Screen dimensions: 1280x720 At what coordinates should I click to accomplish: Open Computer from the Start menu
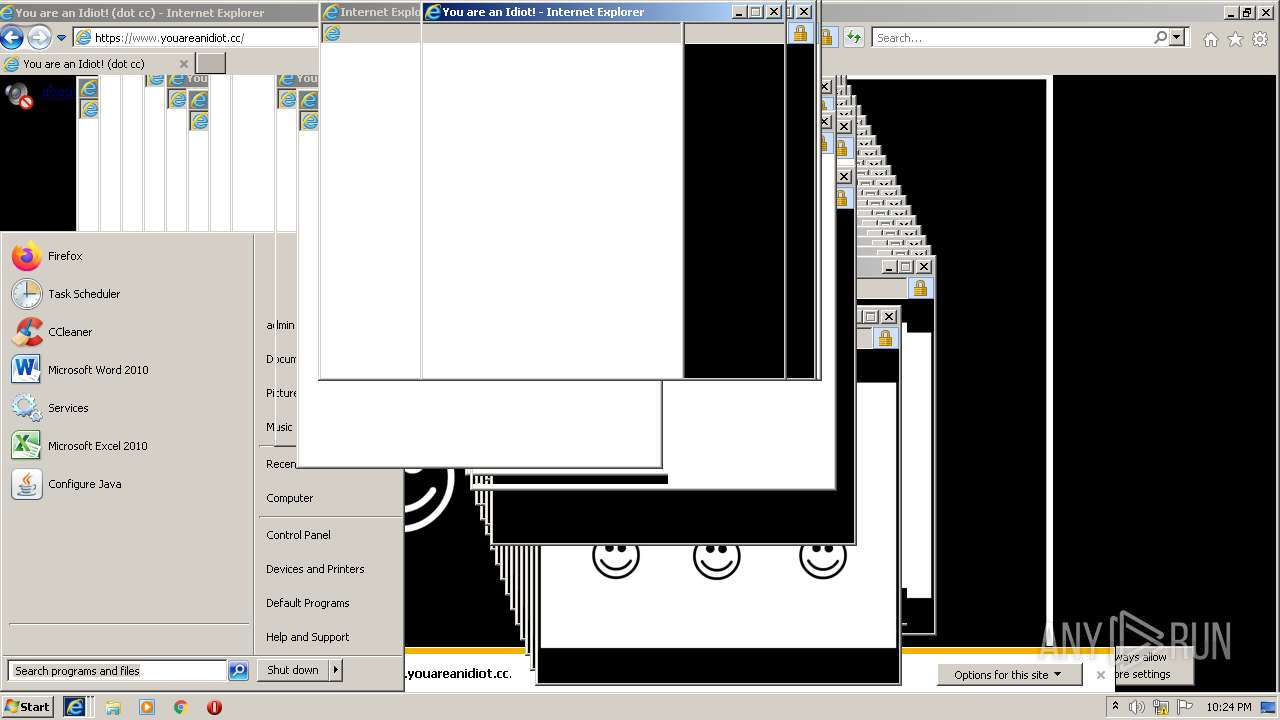coord(290,498)
